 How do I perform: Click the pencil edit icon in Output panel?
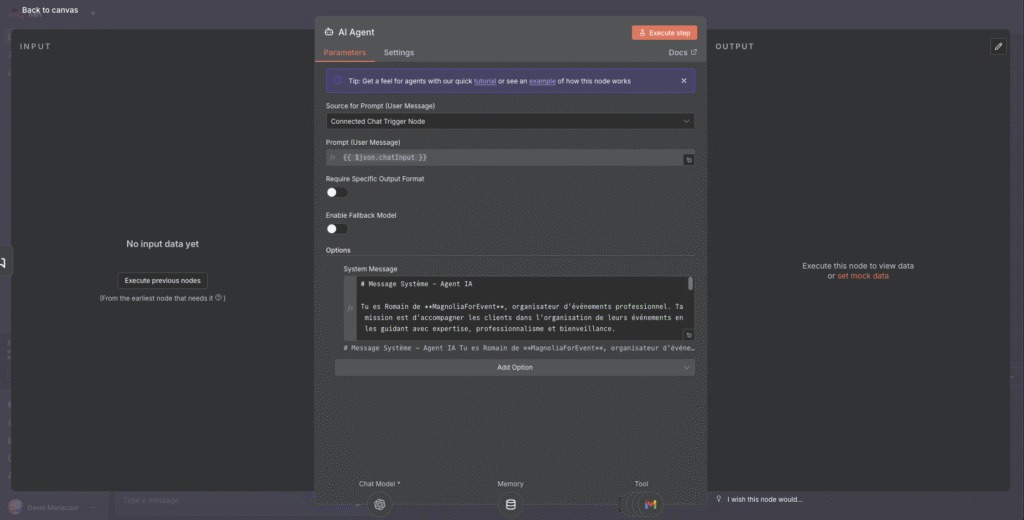tap(998, 47)
